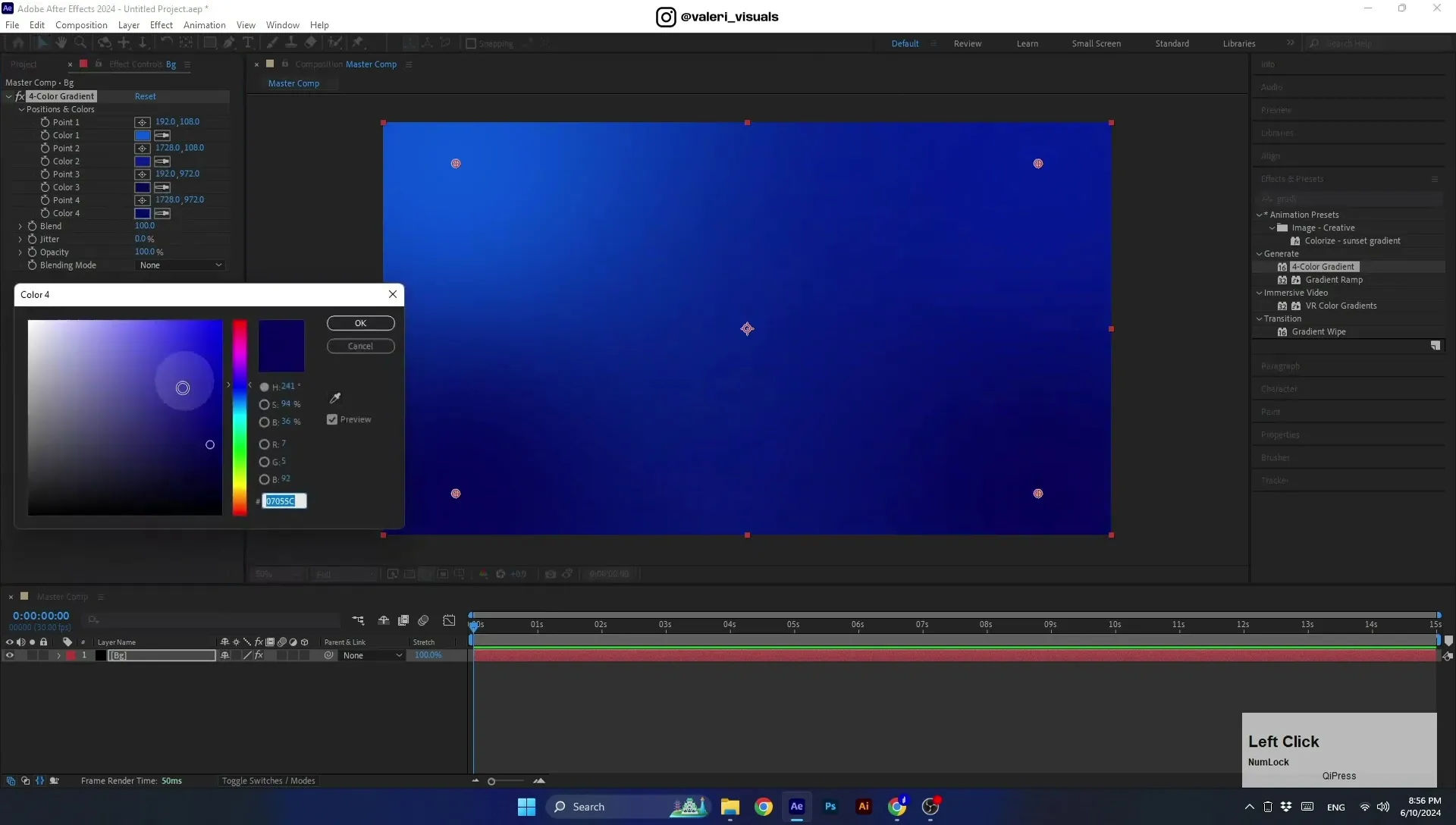Hide shy layers timeline button

click(384, 620)
